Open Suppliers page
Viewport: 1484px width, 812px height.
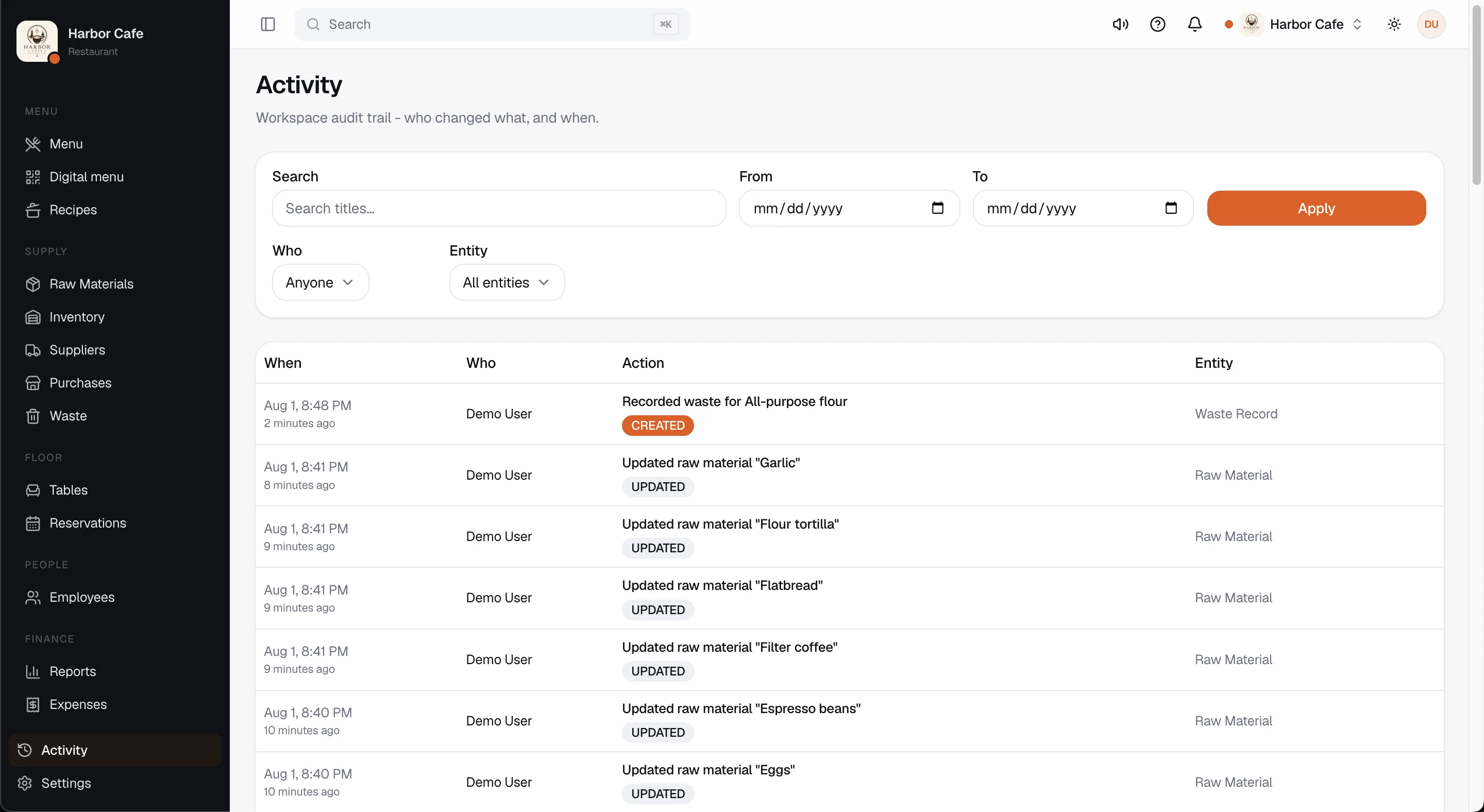[115, 349]
